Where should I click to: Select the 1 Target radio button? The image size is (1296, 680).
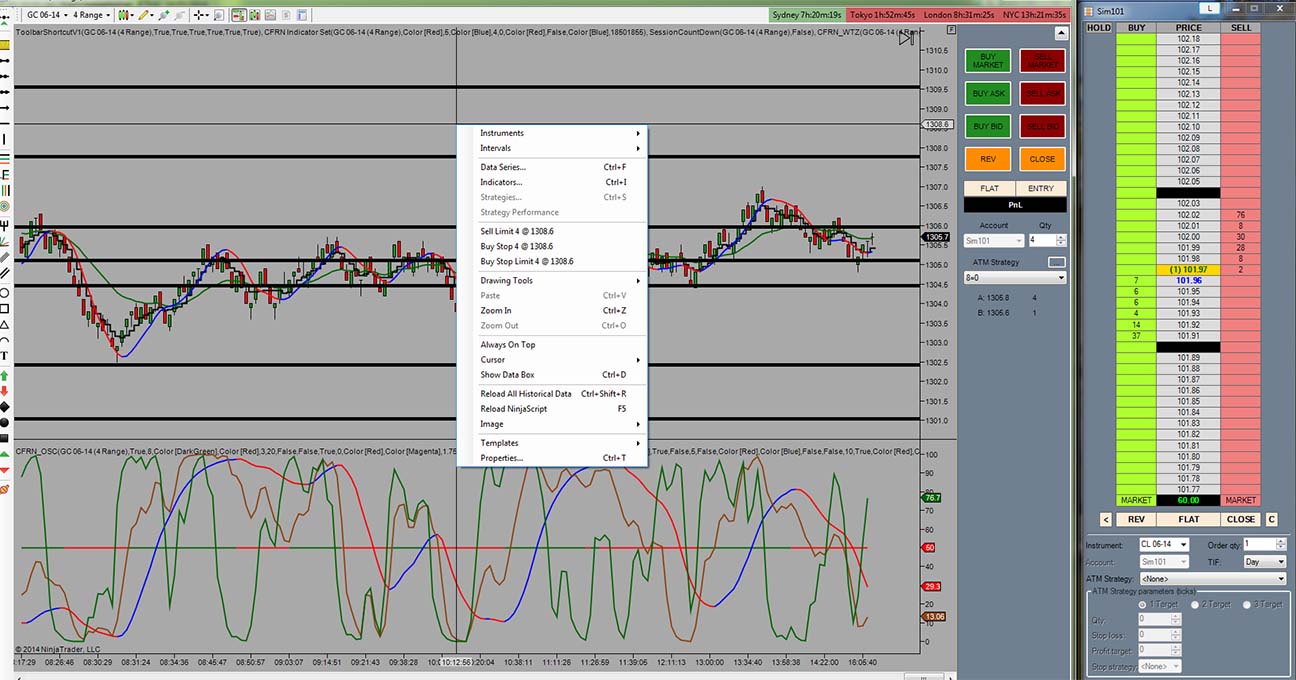click(x=1143, y=605)
